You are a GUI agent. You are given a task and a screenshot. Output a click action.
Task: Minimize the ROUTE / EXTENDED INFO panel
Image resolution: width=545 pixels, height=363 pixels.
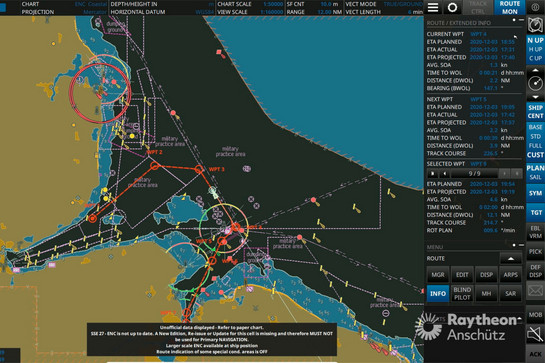coord(521,20)
